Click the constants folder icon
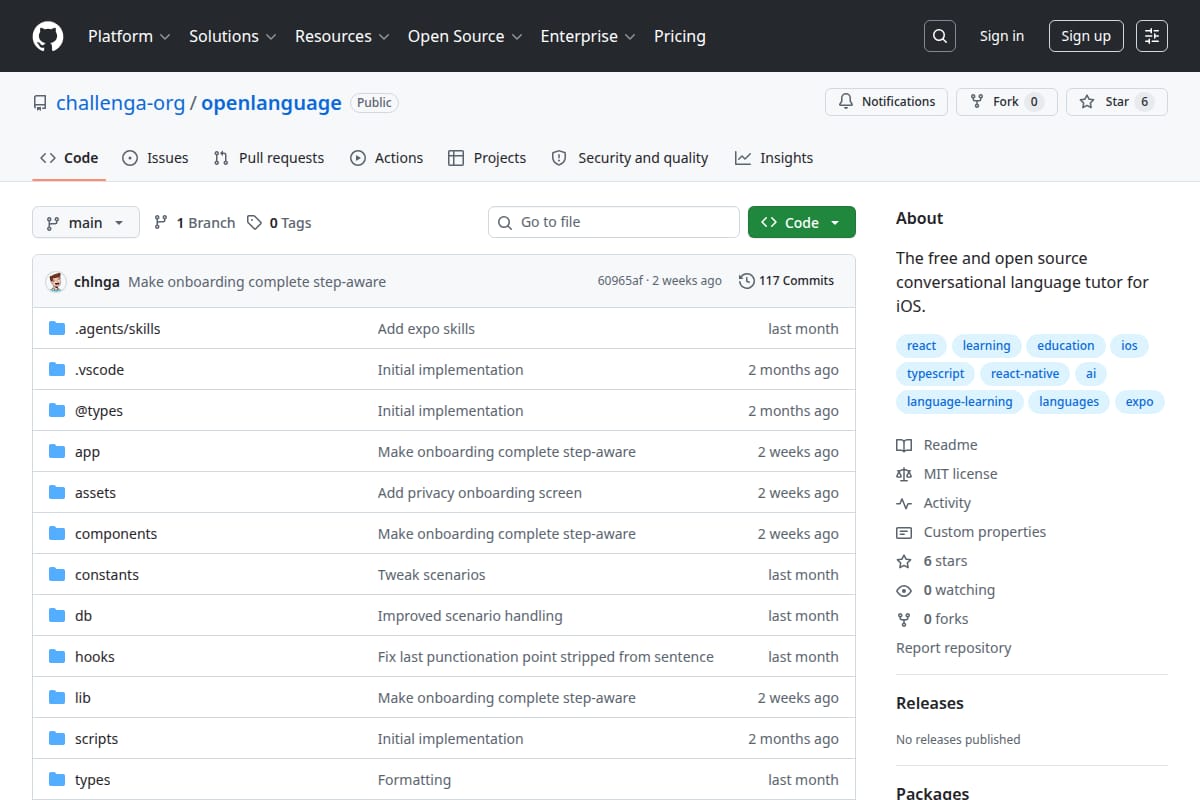The width and height of the screenshot is (1200, 800). pos(57,575)
